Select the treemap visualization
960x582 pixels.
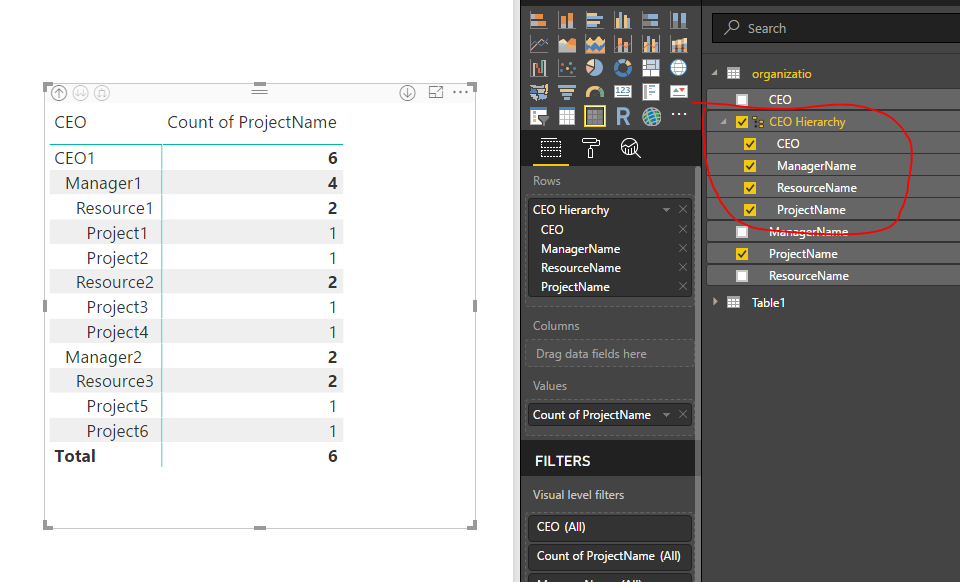click(650, 68)
